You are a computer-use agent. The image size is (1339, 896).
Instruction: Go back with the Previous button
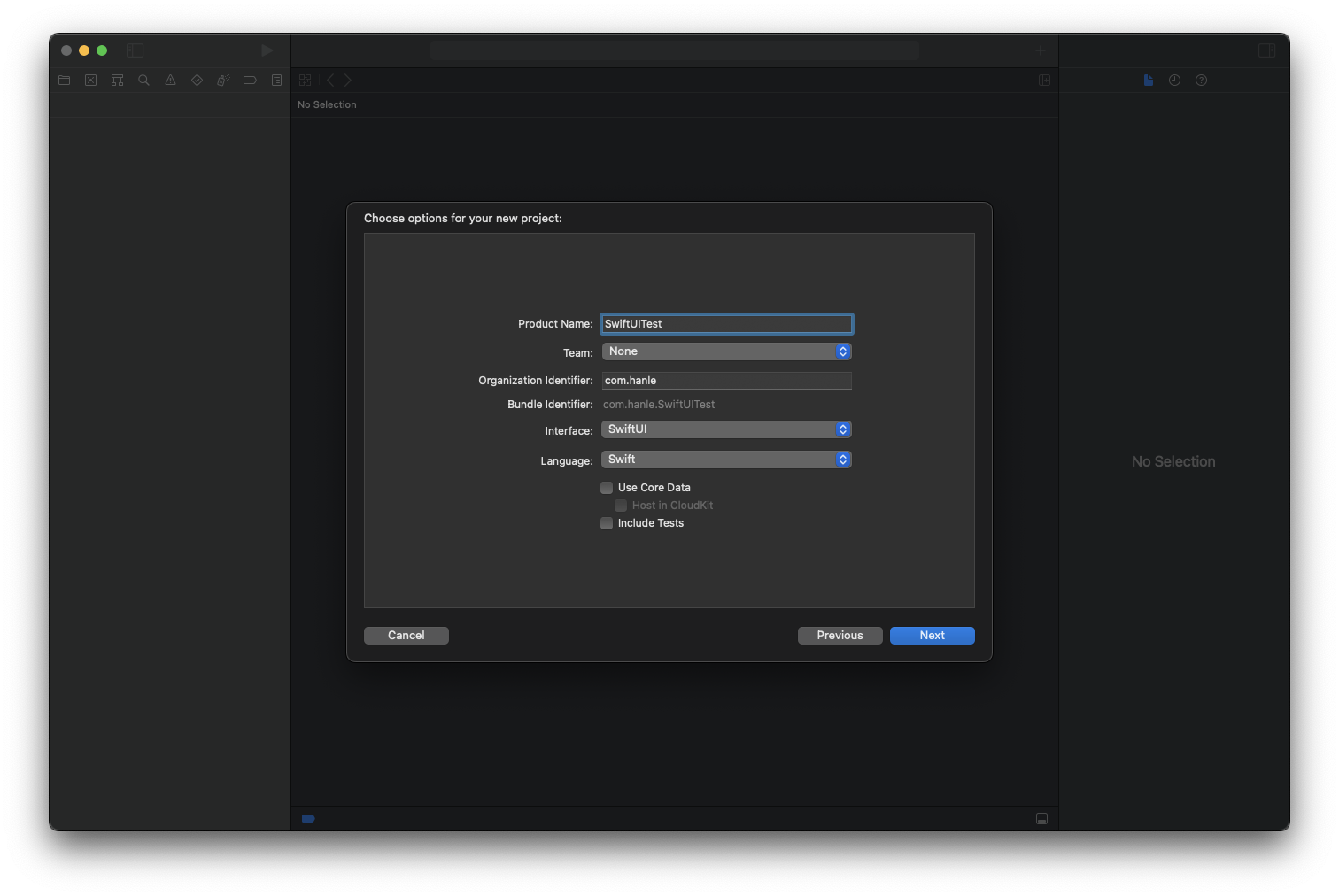coord(840,636)
